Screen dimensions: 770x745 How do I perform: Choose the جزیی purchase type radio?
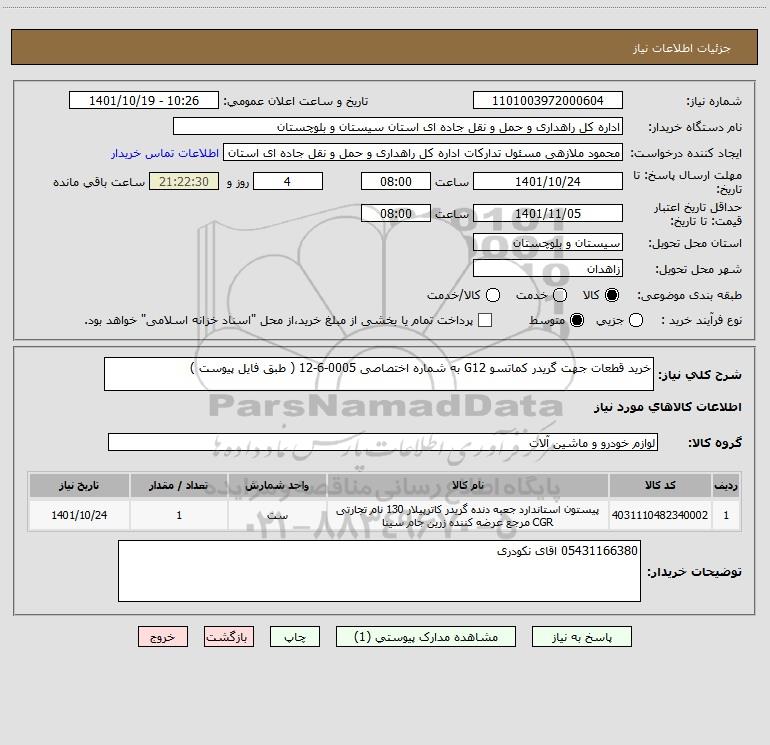pos(635,320)
